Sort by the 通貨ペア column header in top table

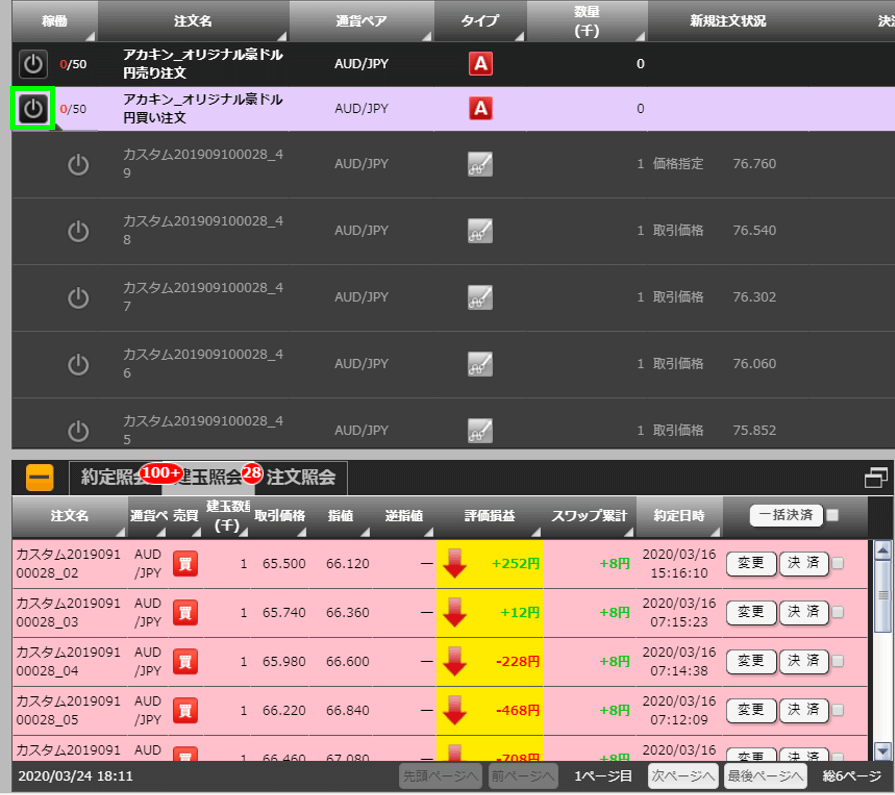tap(361, 21)
